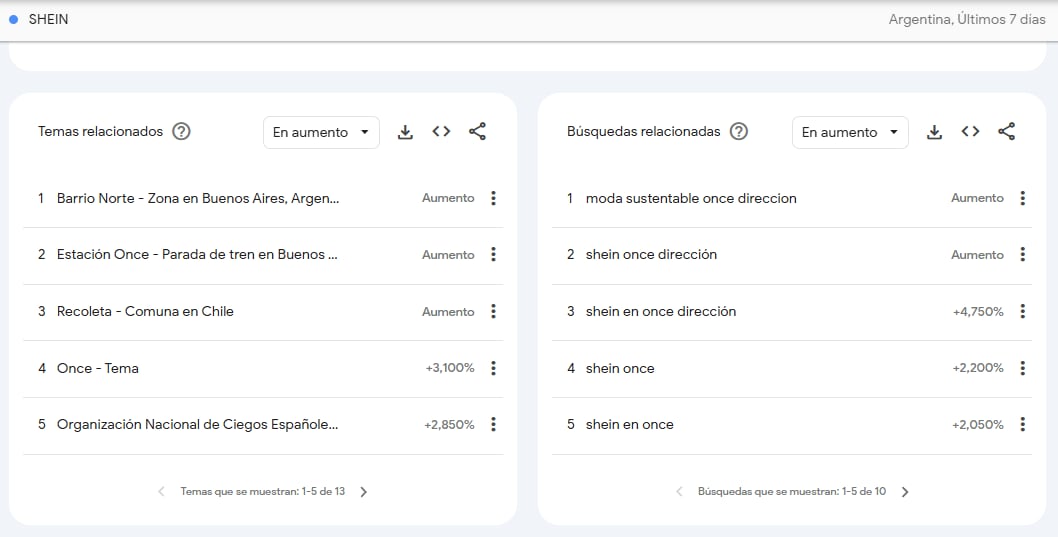Click Aumento label in Barrio Norte row
The height and width of the screenshot is (537, 1058).
(x=449, y=198)
